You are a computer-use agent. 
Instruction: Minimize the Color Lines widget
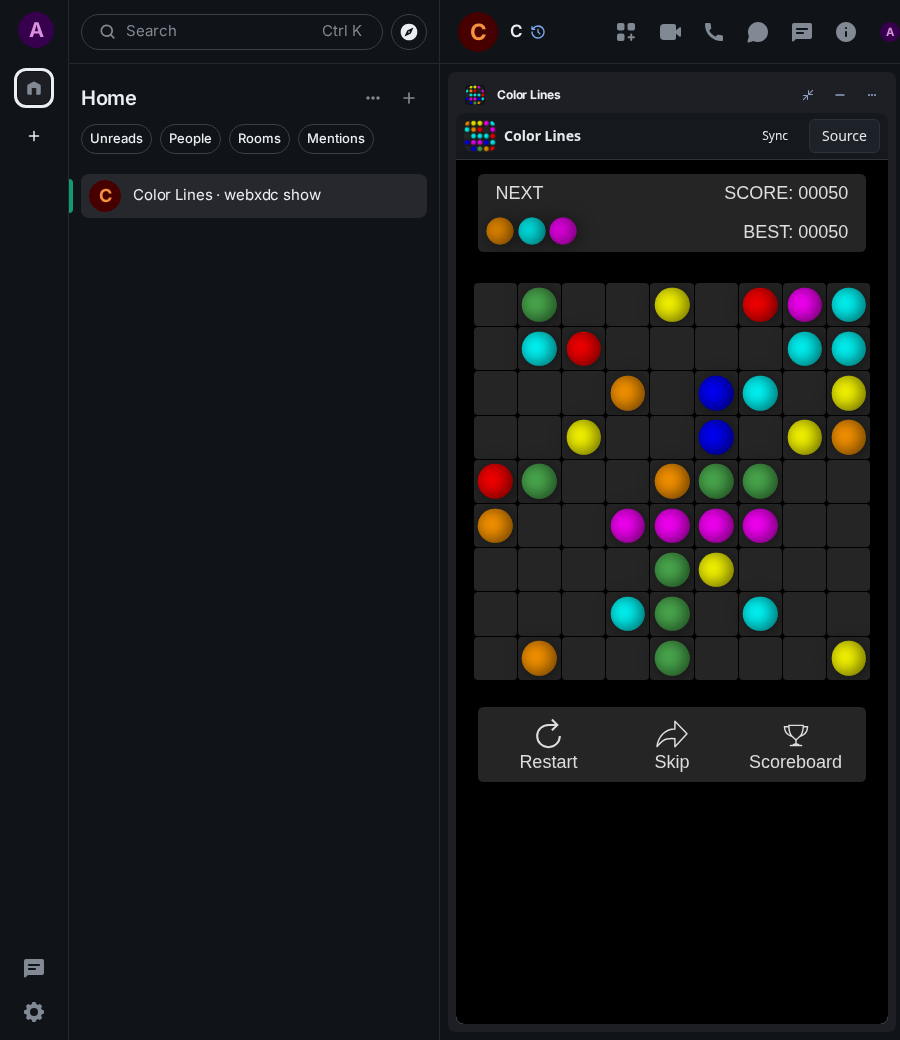840,95
